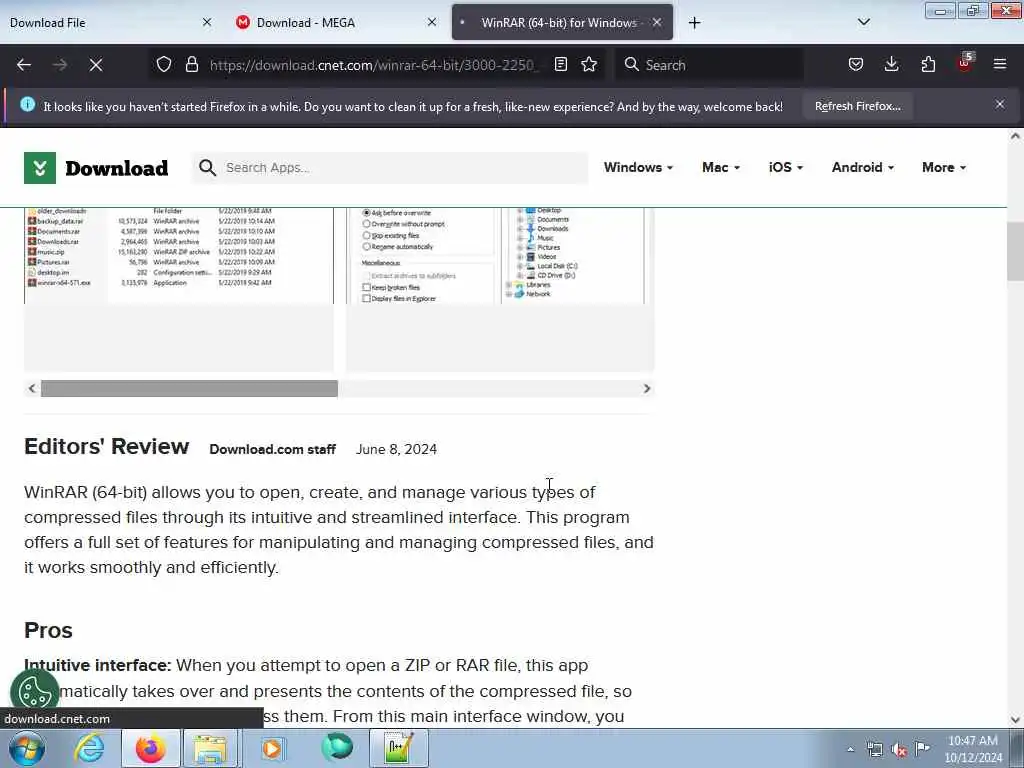
Task: Click the network tray icon
Action: point(874,749)
